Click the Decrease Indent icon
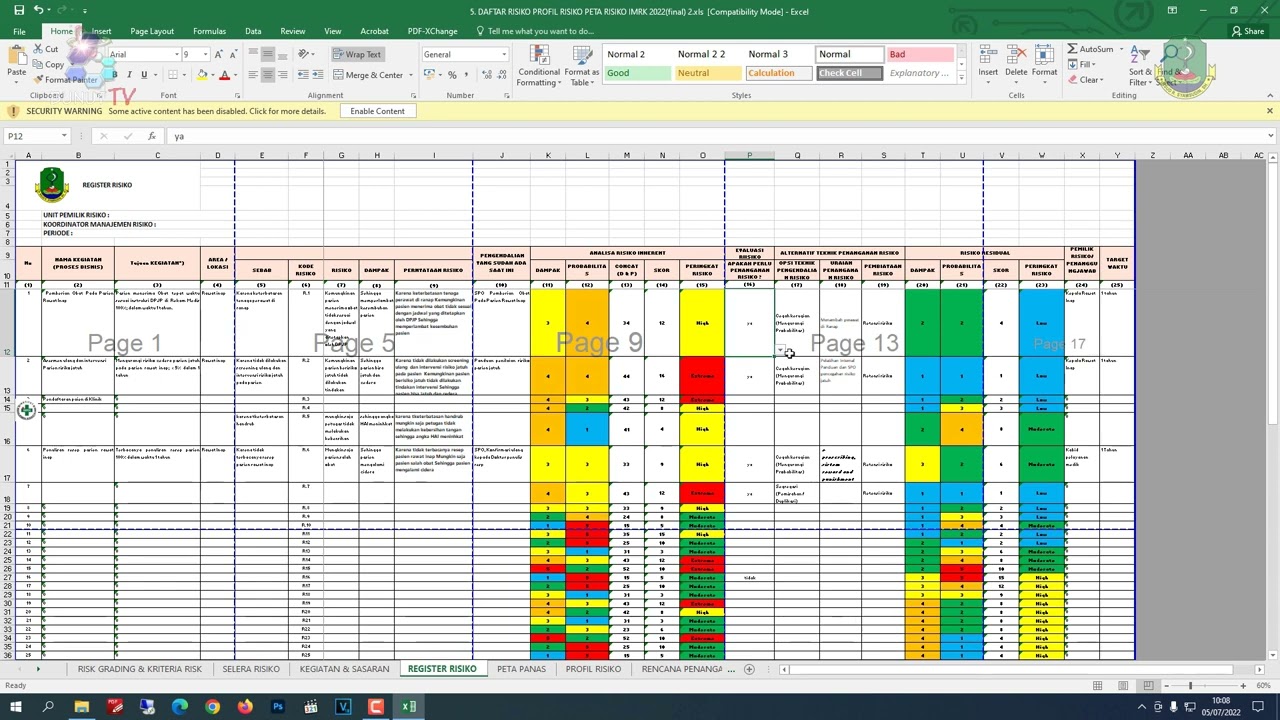This screenshot has height=720, width=1280. pyautogui.click(x=303, y=75)
